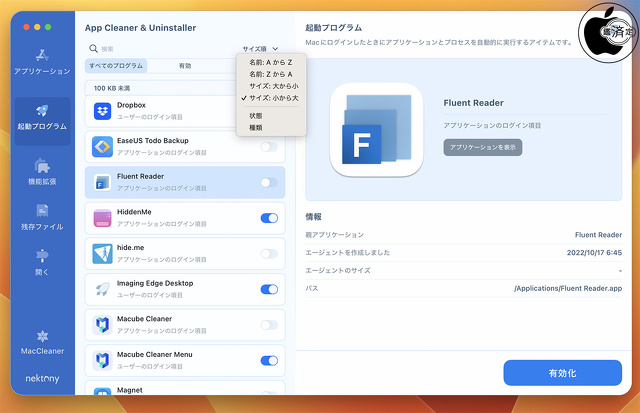Image resolution: width=640 pixels, height=413 pixels.
Task: Click the 親アプリケーション label
Action: tap(335, 235)
